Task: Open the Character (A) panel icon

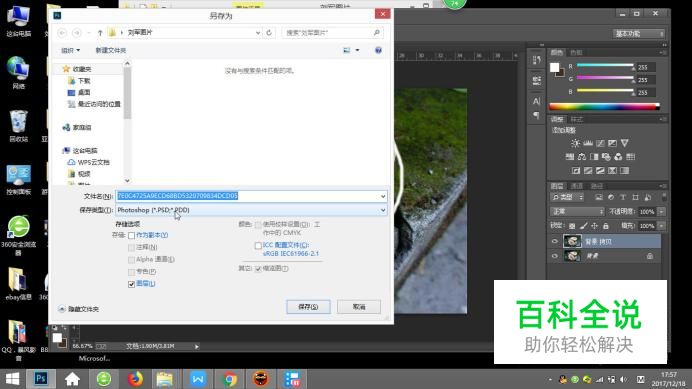Action: 537,101
